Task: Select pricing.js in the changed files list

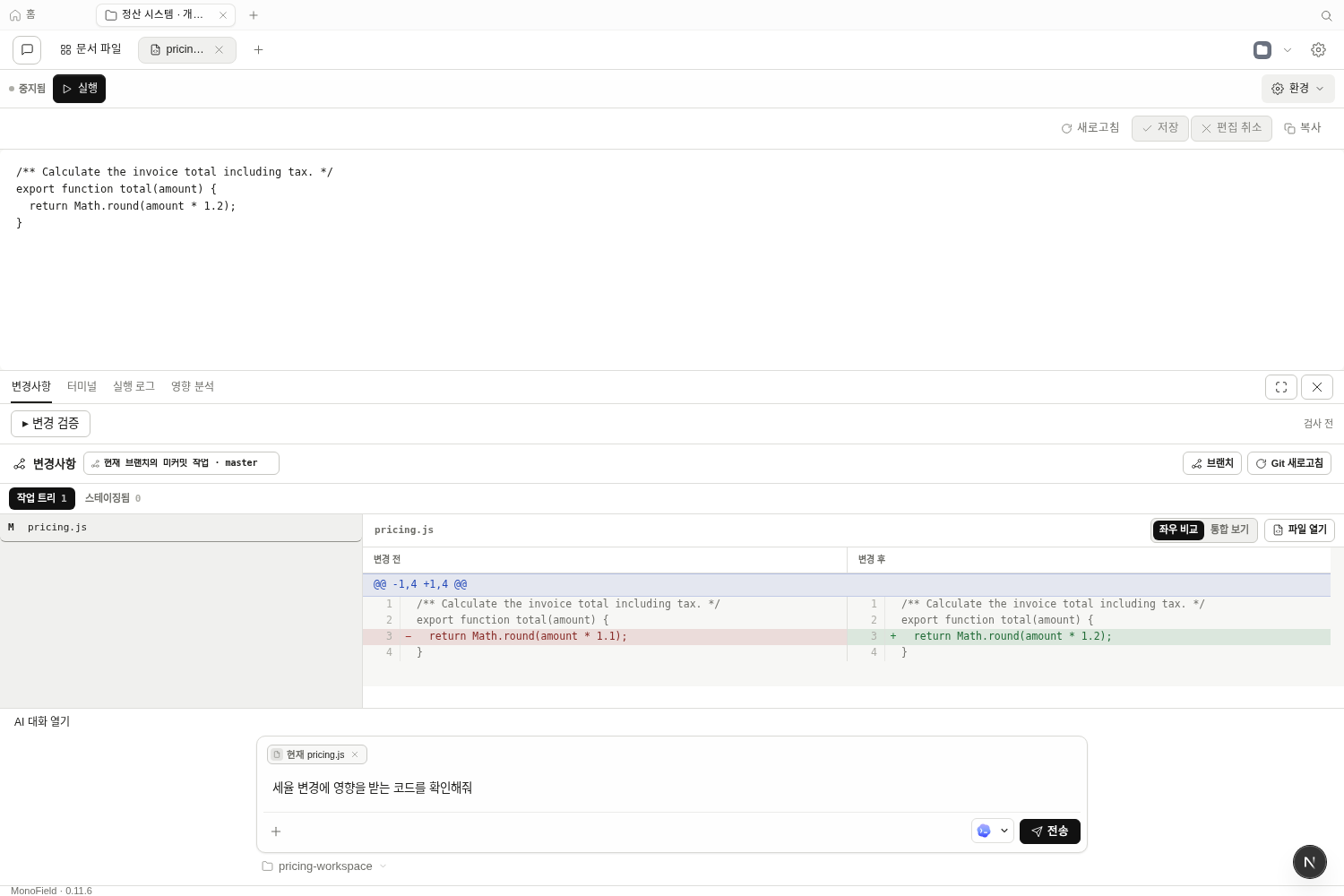Action: click(x=181, y=528)
